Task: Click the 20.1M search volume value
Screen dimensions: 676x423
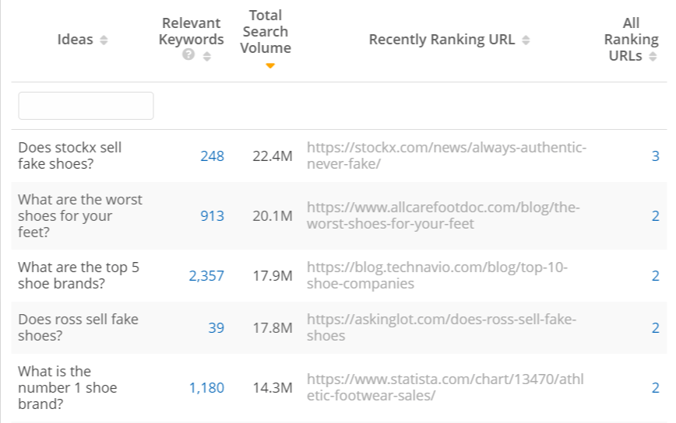Action: click(272, 216)
